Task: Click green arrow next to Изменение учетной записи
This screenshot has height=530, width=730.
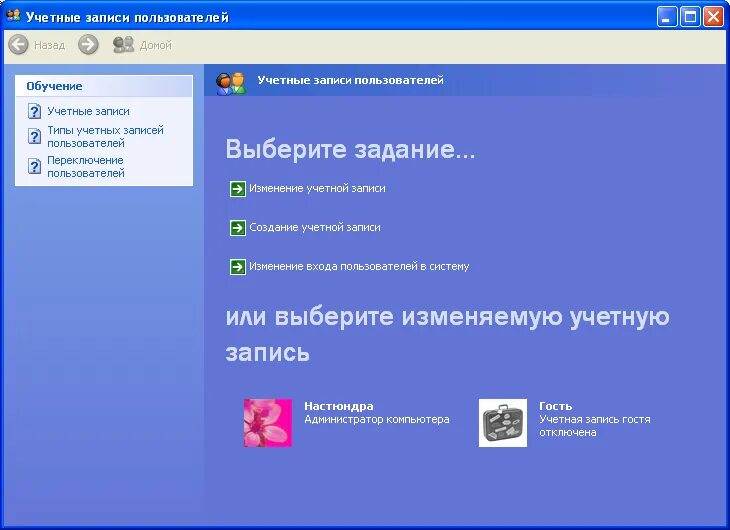Action: 237,189
